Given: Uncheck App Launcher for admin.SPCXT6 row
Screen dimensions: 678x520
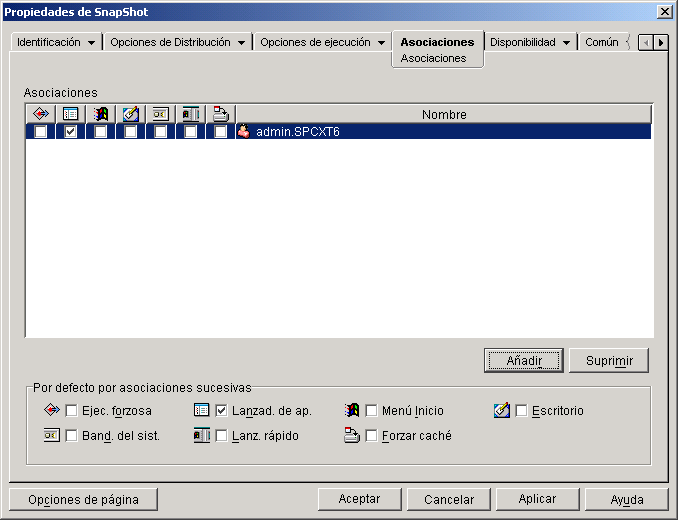Looking at the screenshot, I should click(x=70, y=131).
